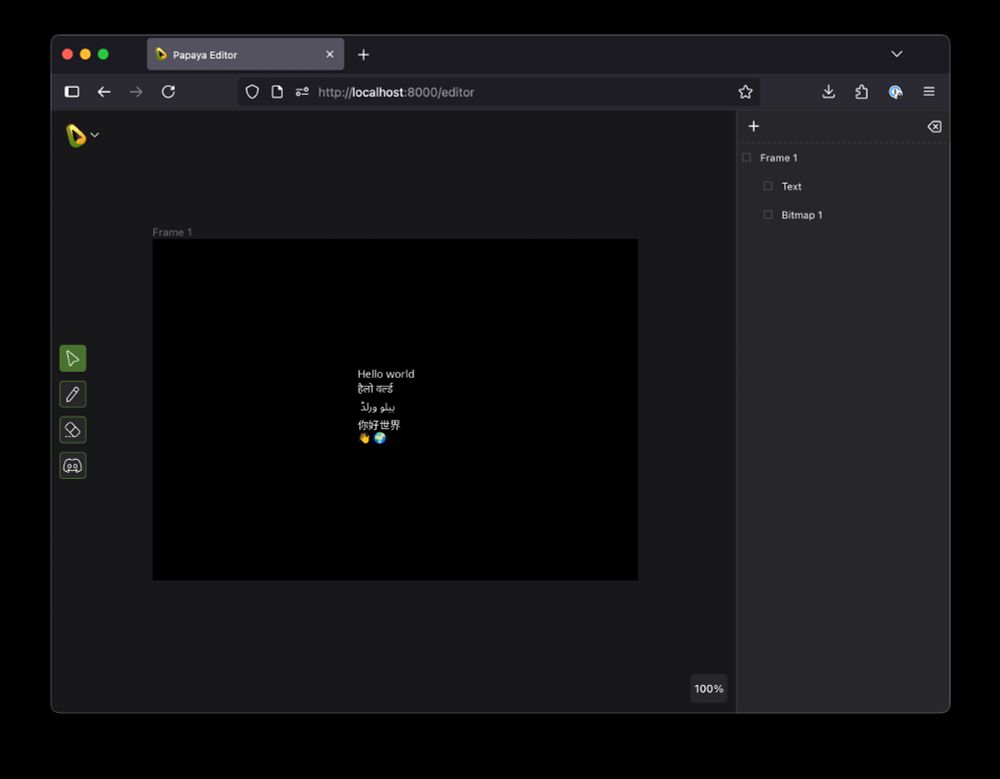
Task: View site information page icon
Action: click(277, 92)
